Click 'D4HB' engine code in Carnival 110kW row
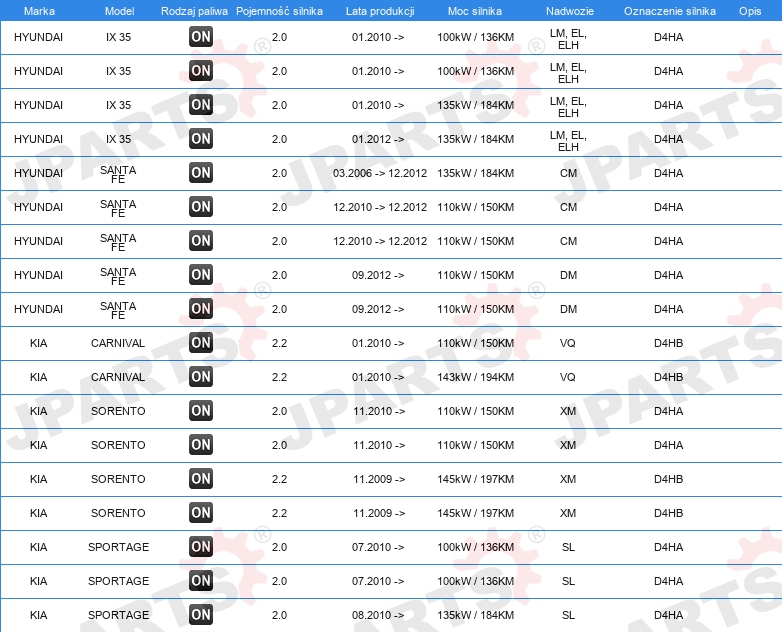The height and width of the screenshot is (632, 782). click(668, 343)
